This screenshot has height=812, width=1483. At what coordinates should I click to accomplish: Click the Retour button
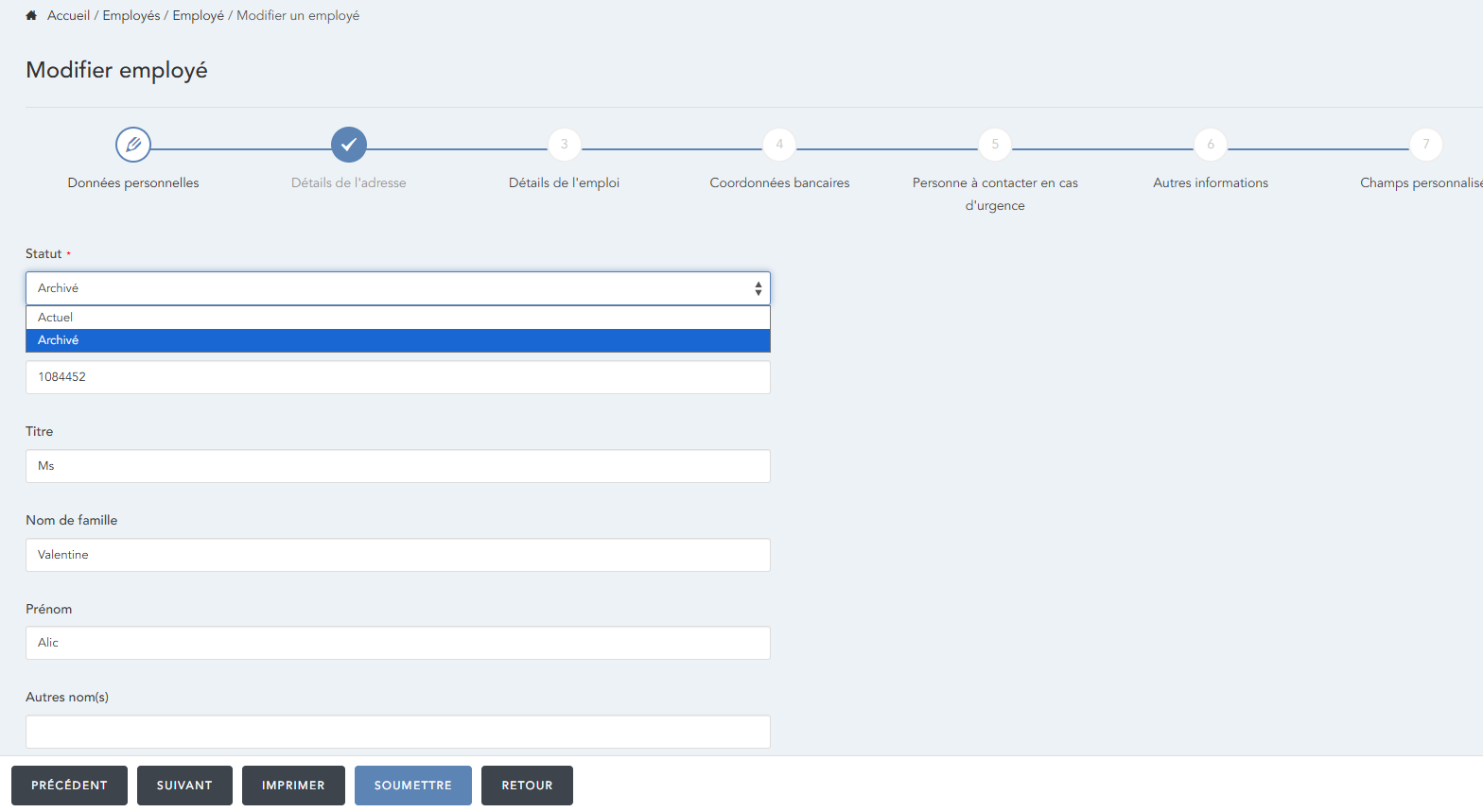[x=527, y=786]
